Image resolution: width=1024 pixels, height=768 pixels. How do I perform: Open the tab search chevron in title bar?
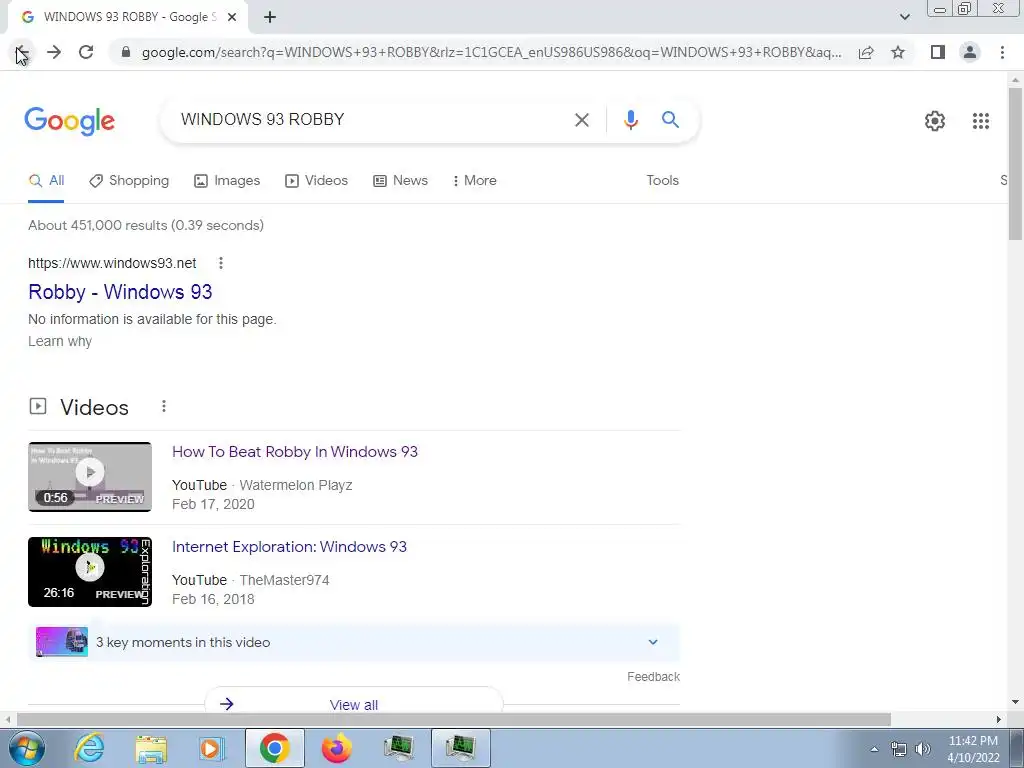(x=904, y=17)
